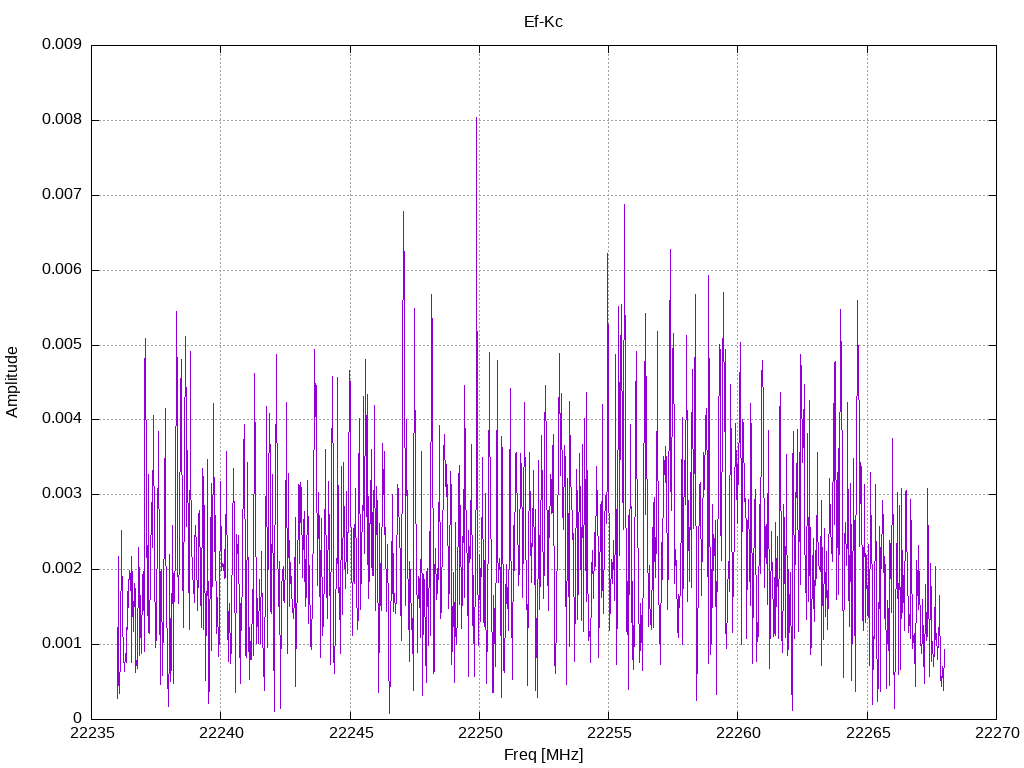Viewport: 1024px width, 768px height.
Task: Click the x-axis tick label 22240
Action: [221, 733]
